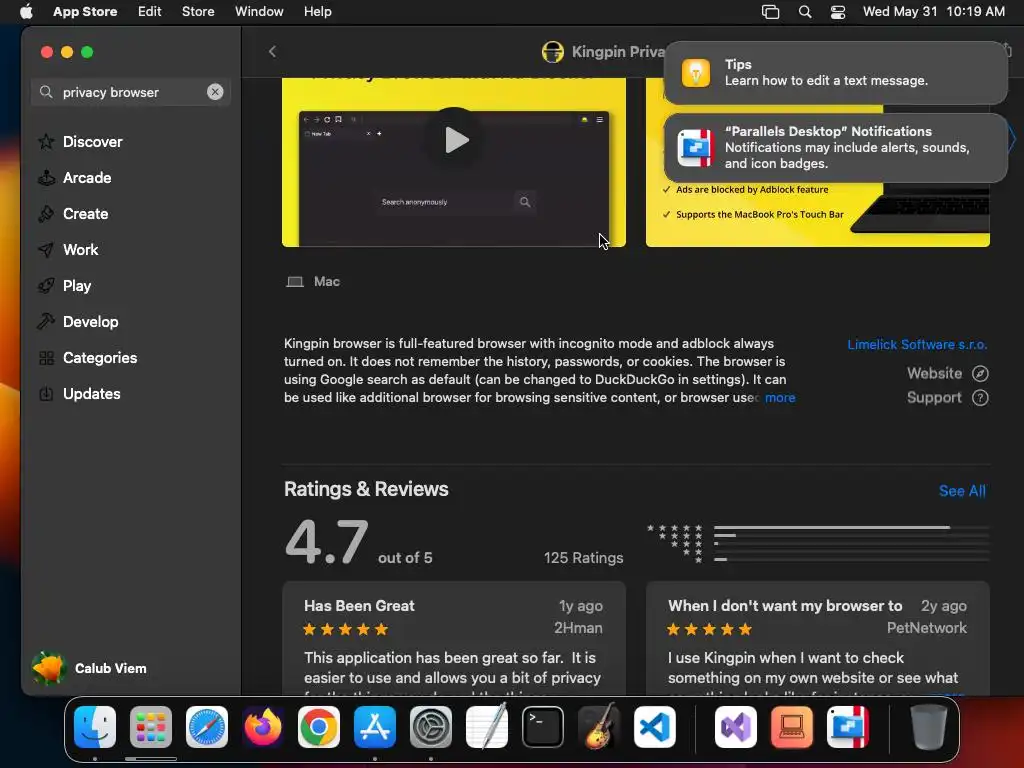The image size is (1024, 768).
Task: Open the Edit menu
Action: point(150,12)
